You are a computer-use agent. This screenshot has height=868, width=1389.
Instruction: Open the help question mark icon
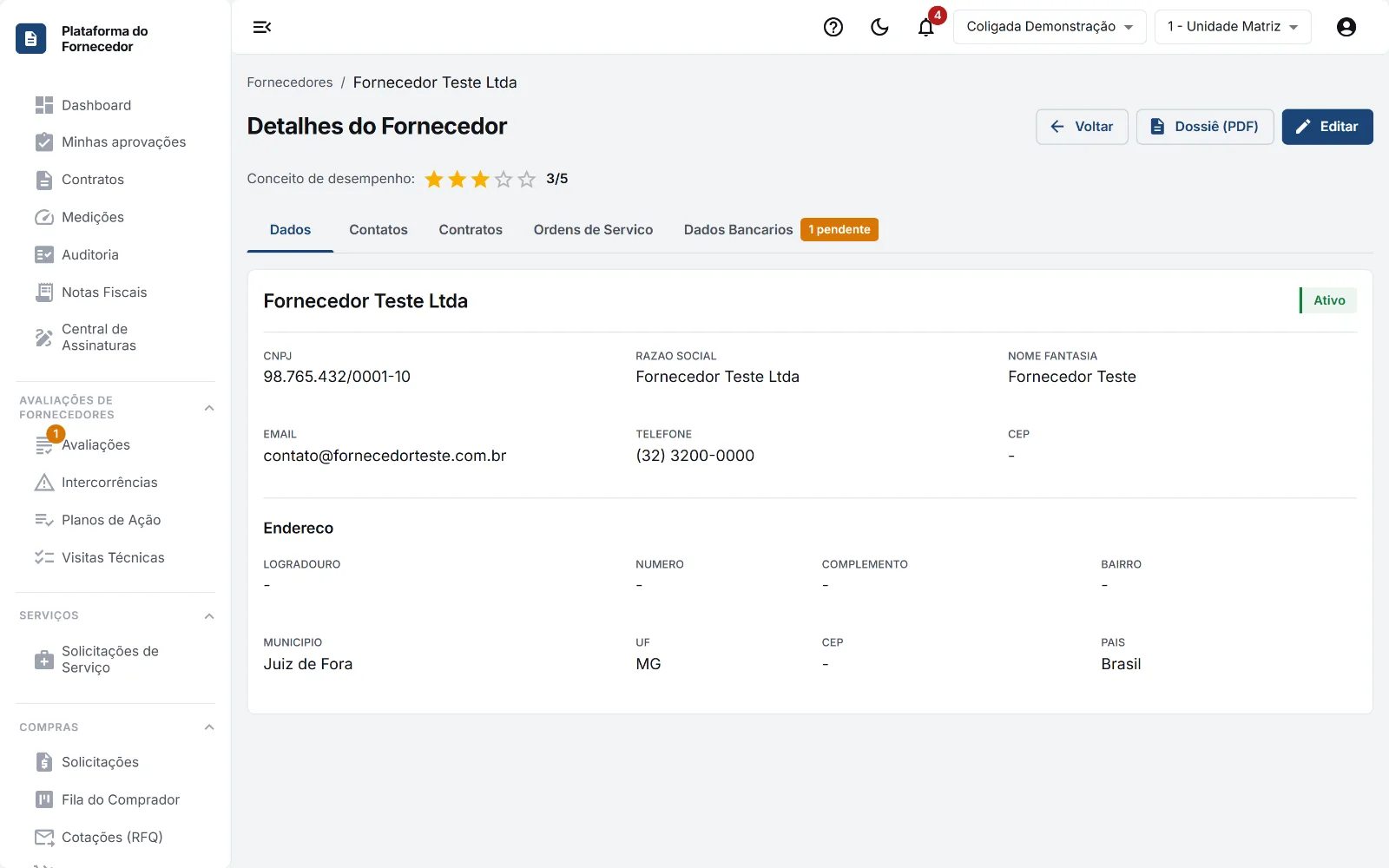pos(833,27)
